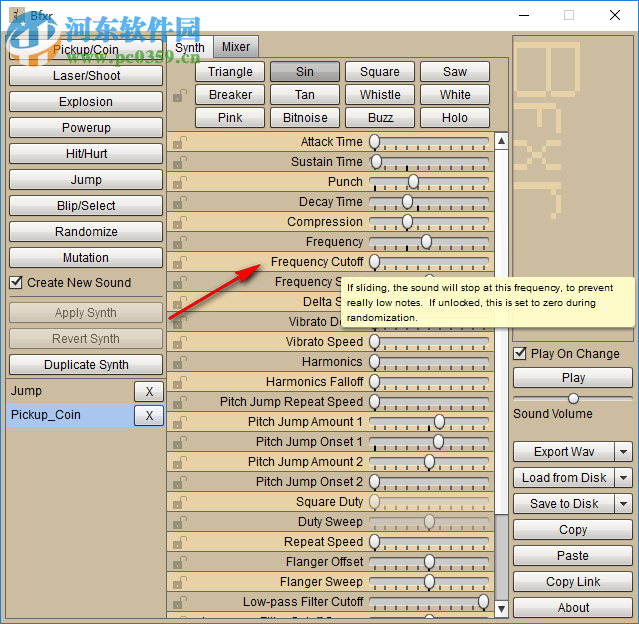This screenshot has height=624, width=639.
Task: Toggle the lock icon beside Punch
Action: click(180, 182)
